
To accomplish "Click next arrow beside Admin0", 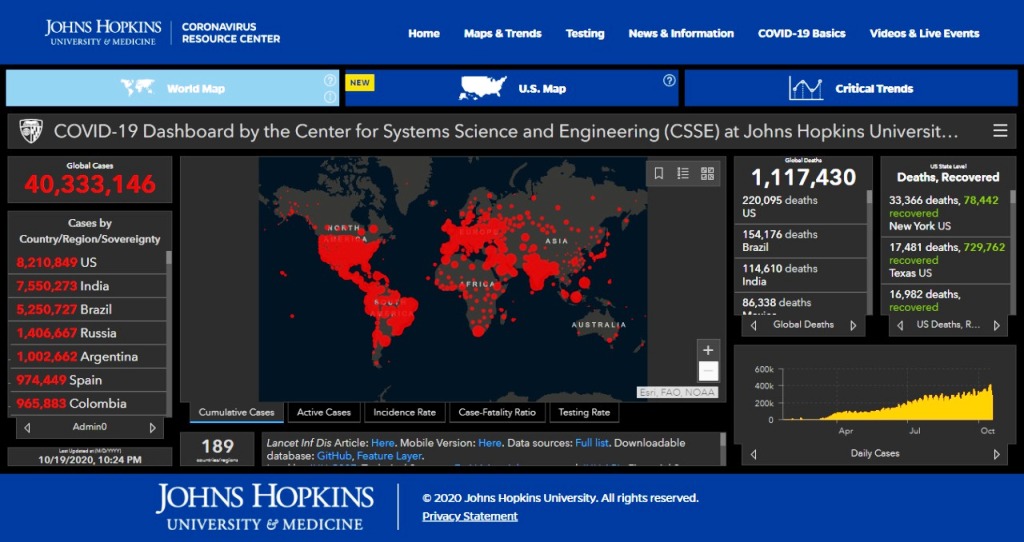I will click(153, 428).
